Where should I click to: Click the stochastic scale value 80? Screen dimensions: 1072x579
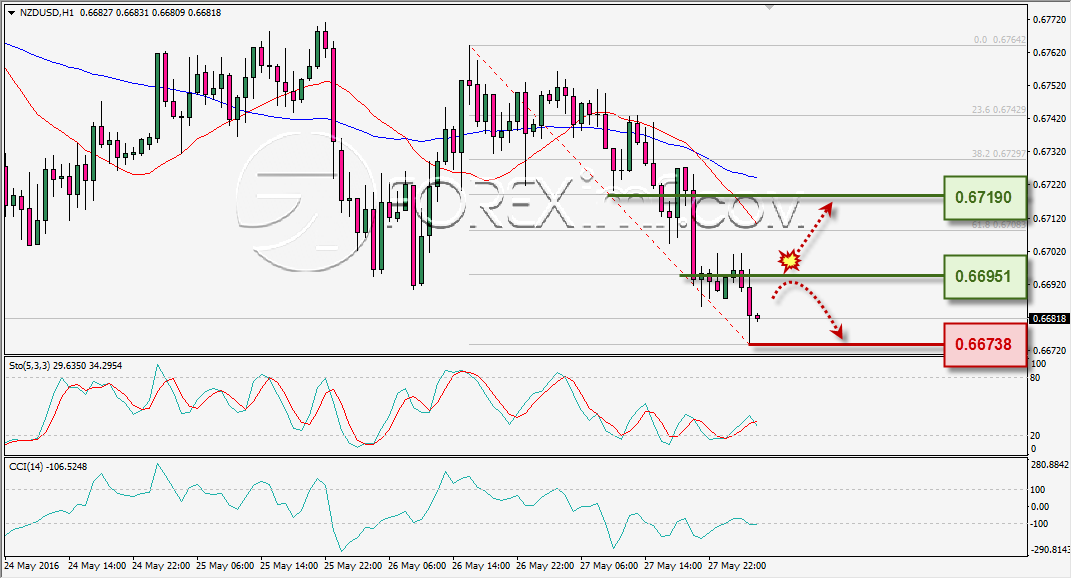1035,378
